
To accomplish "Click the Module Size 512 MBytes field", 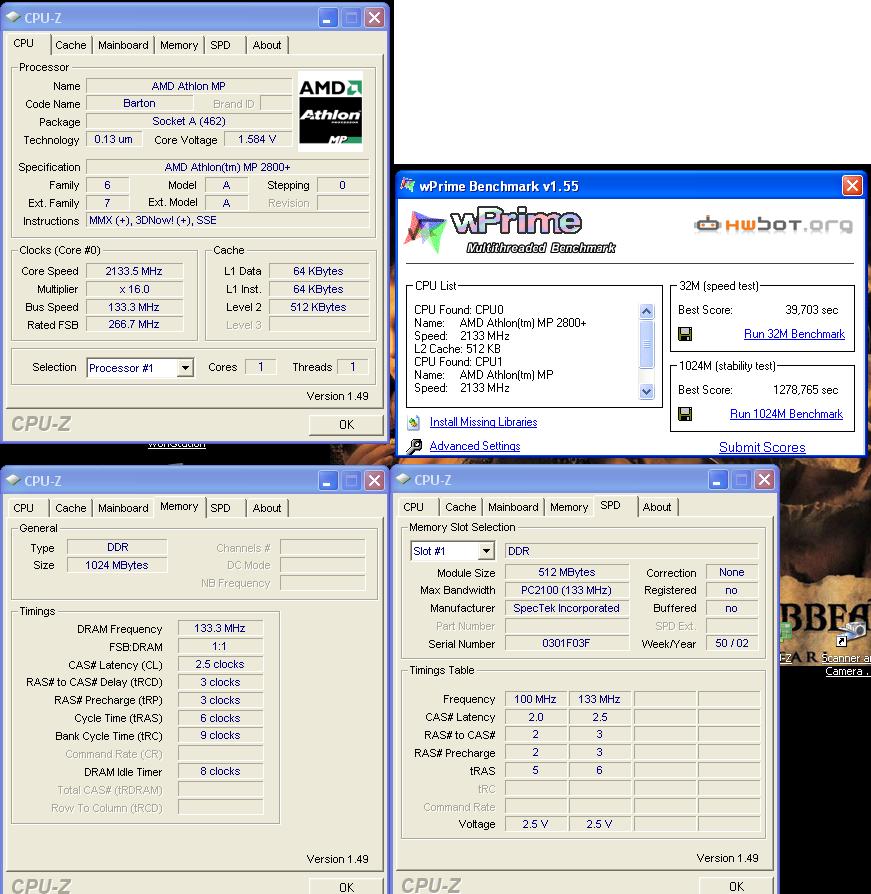I will coord(566,572).
